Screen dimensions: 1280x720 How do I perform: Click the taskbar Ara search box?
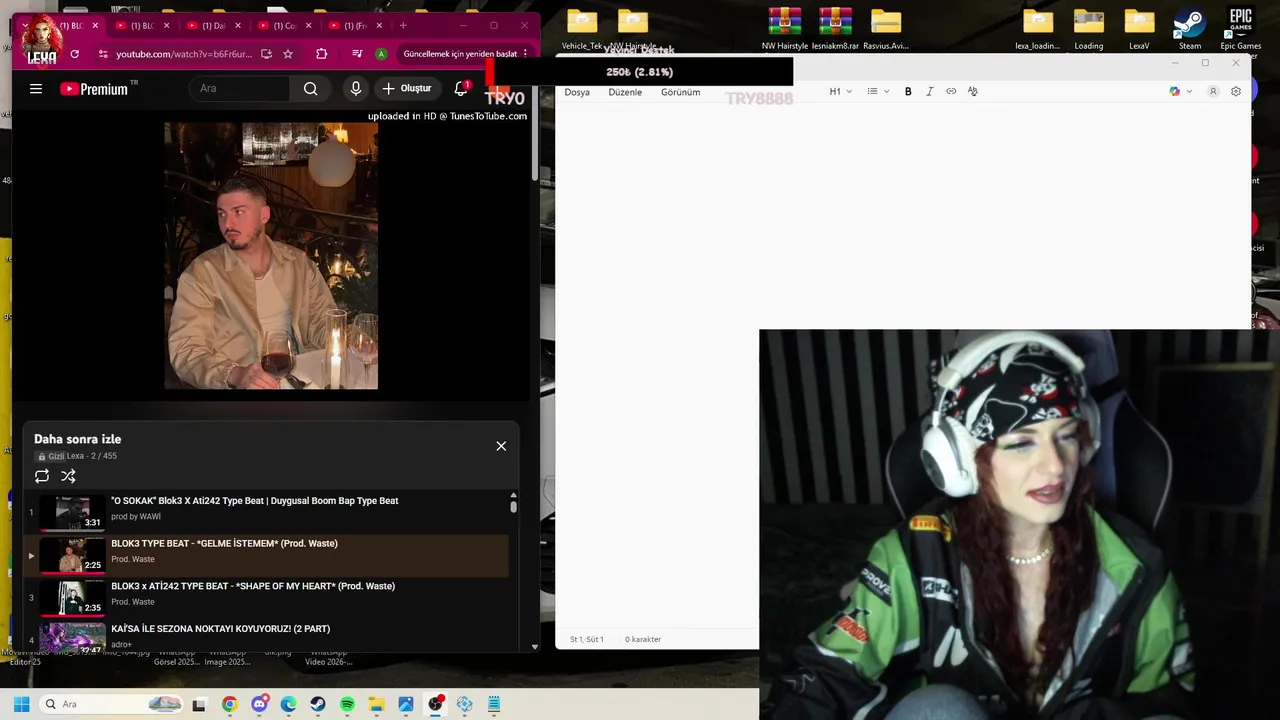[x=110, y=704]
